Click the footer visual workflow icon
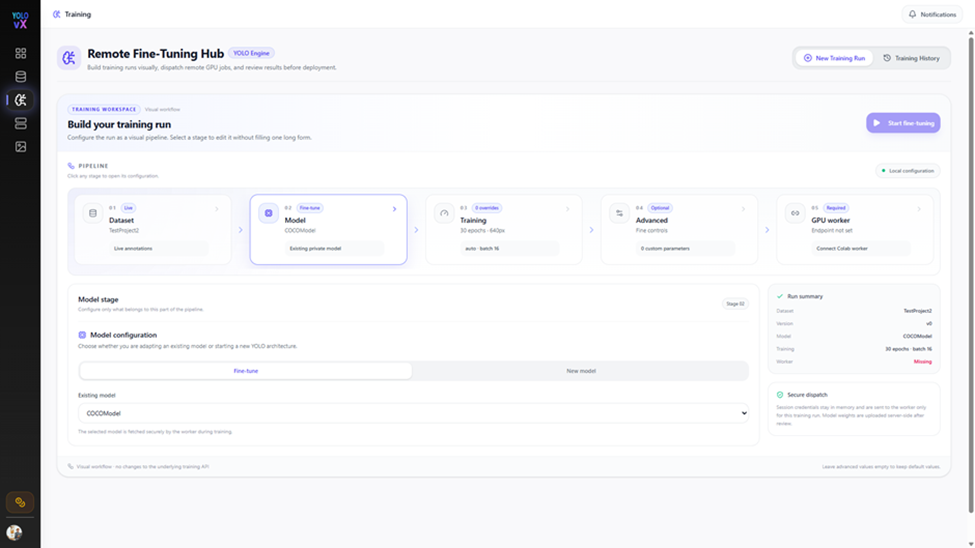 tap(70, 466)
